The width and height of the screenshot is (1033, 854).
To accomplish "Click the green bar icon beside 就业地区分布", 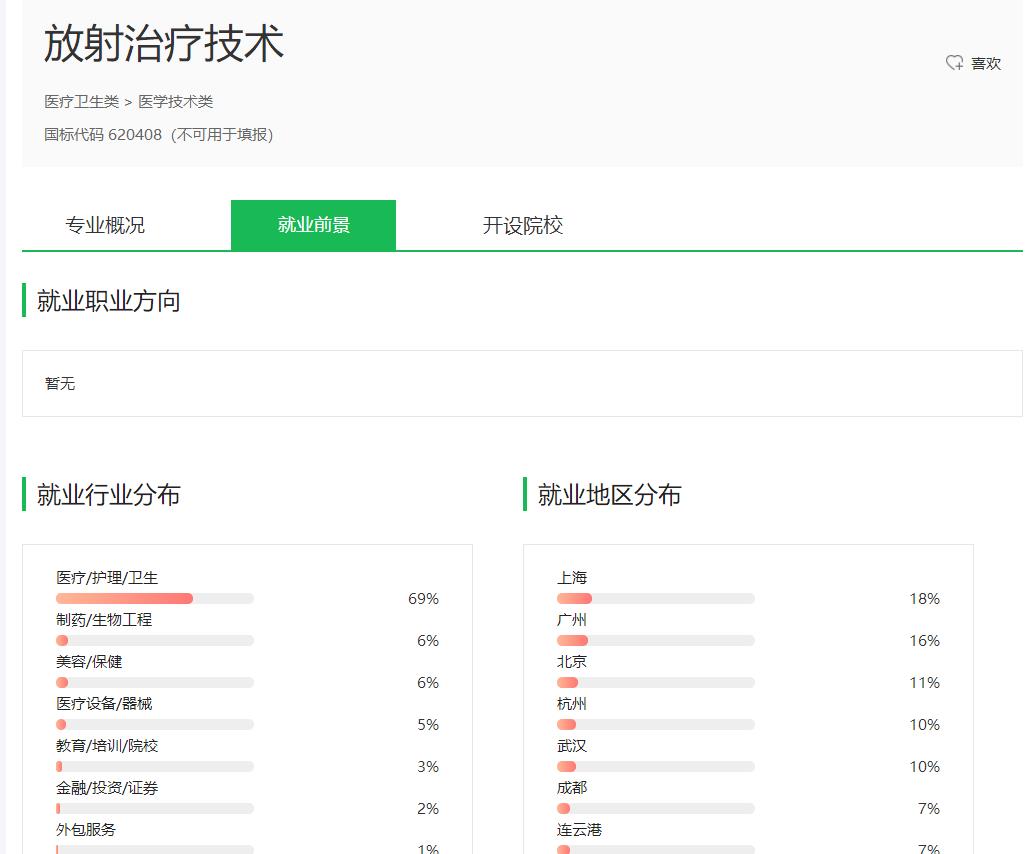I will pyautogui.click(x=524, y=495).
